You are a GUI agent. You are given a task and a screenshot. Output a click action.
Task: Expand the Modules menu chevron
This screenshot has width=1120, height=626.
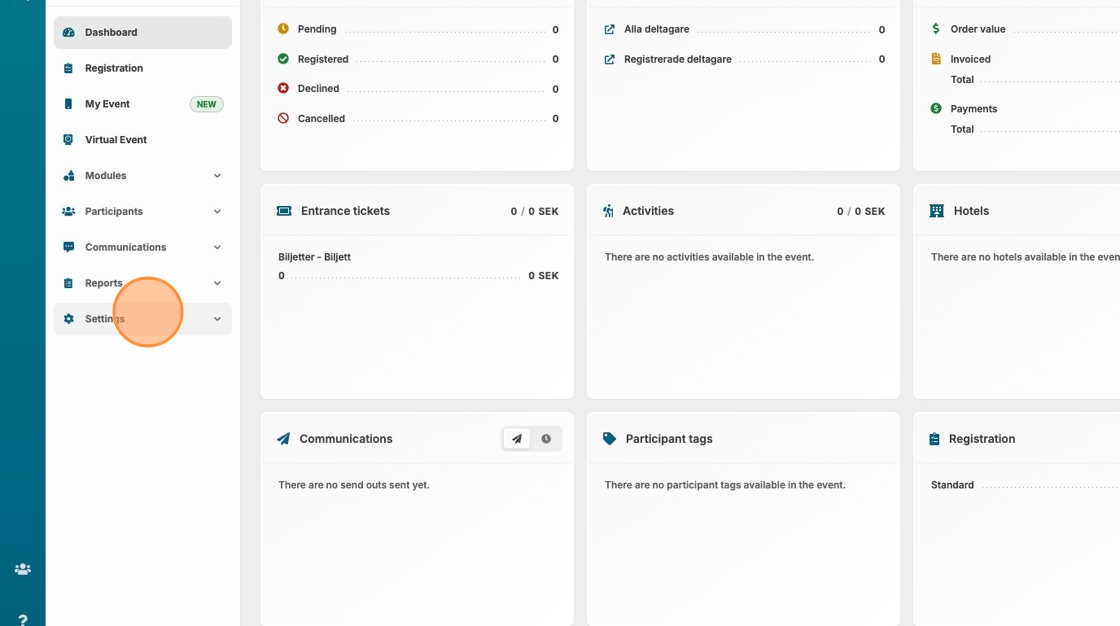pyautogui.click(x=217, y=176)
